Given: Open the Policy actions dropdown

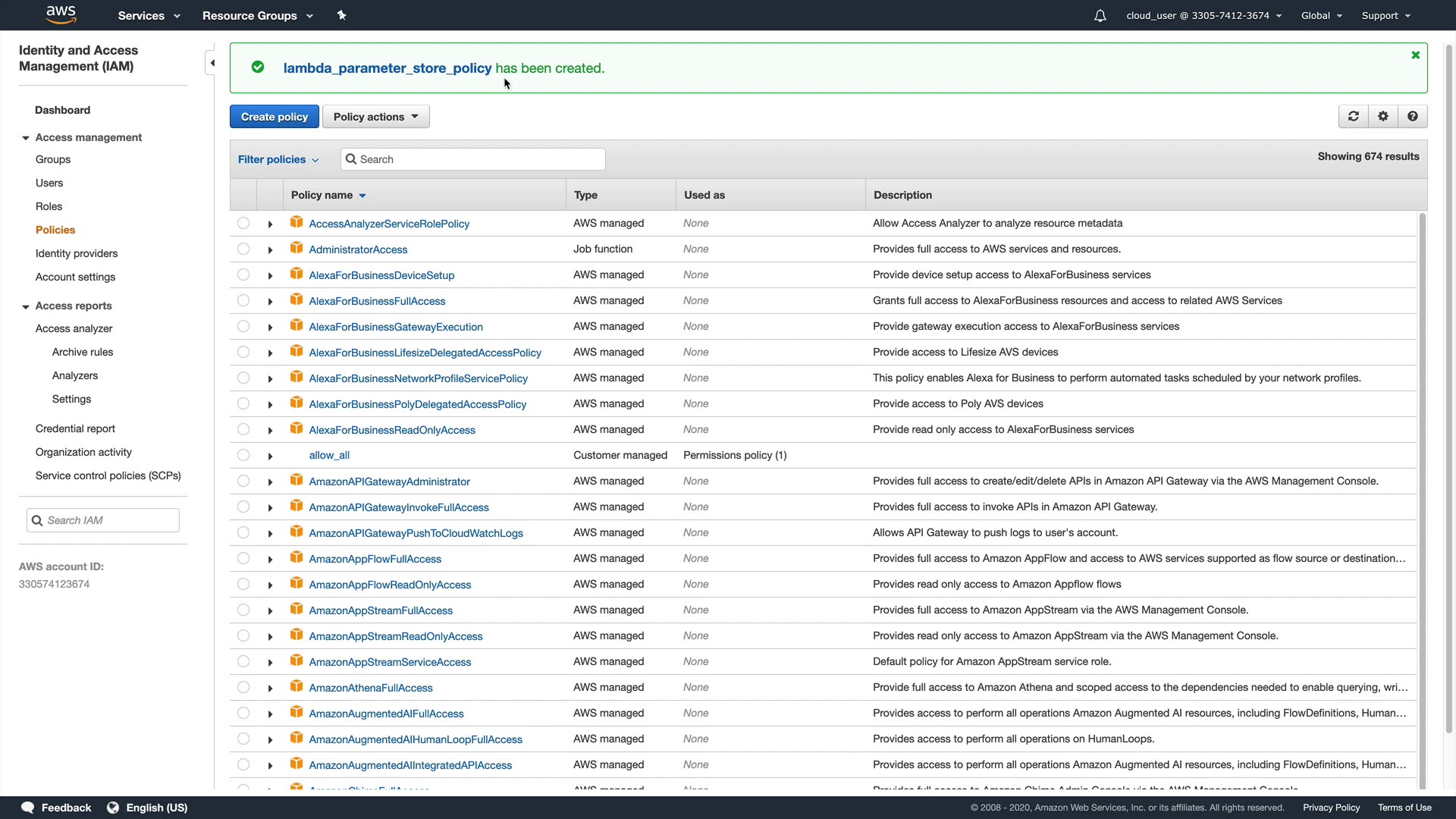Looking at the screenshot, I should tap(375, 117).
